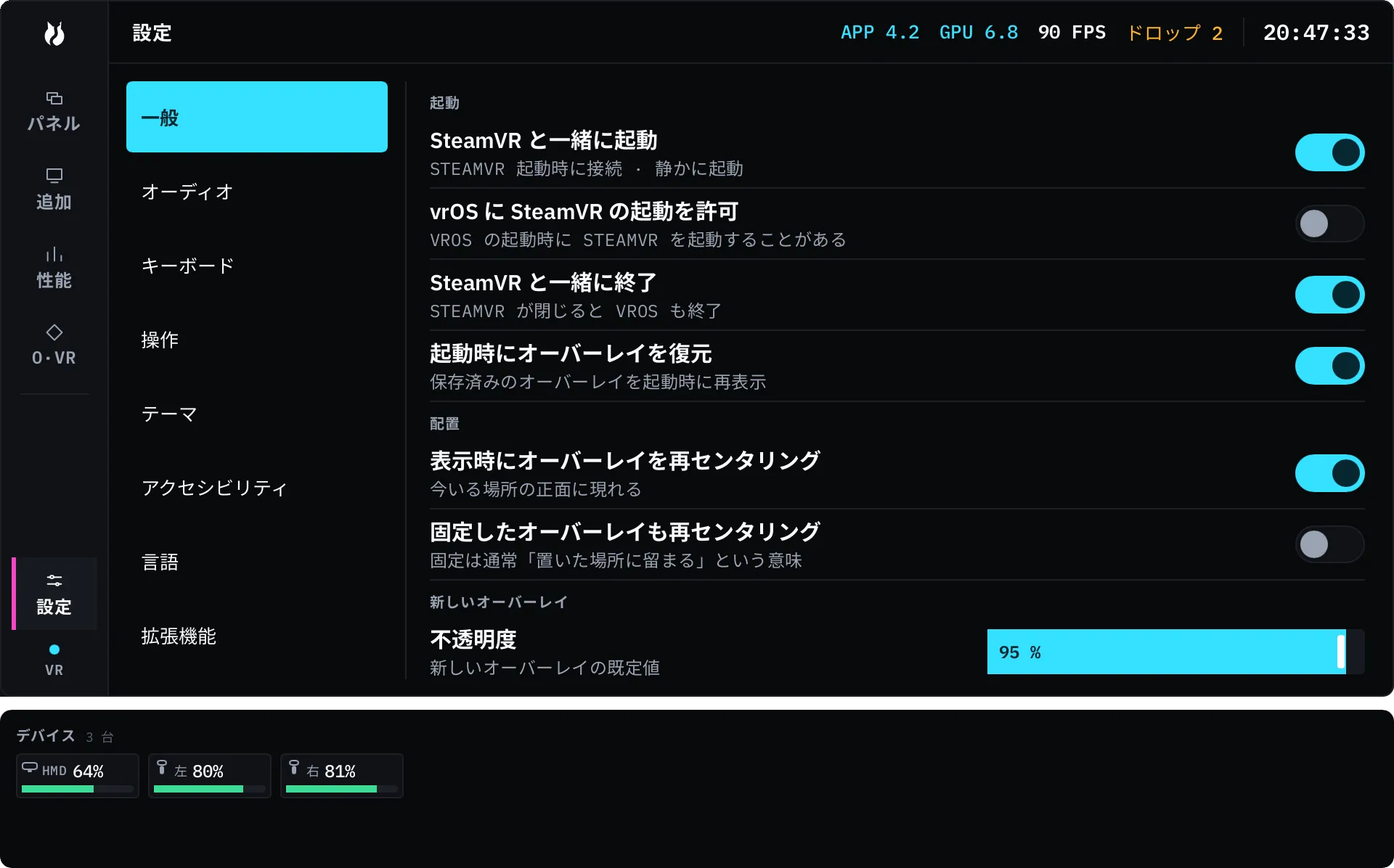Open the テーマ settings category
This screenshot has width=1394, height=868.
tap(257, 414)
